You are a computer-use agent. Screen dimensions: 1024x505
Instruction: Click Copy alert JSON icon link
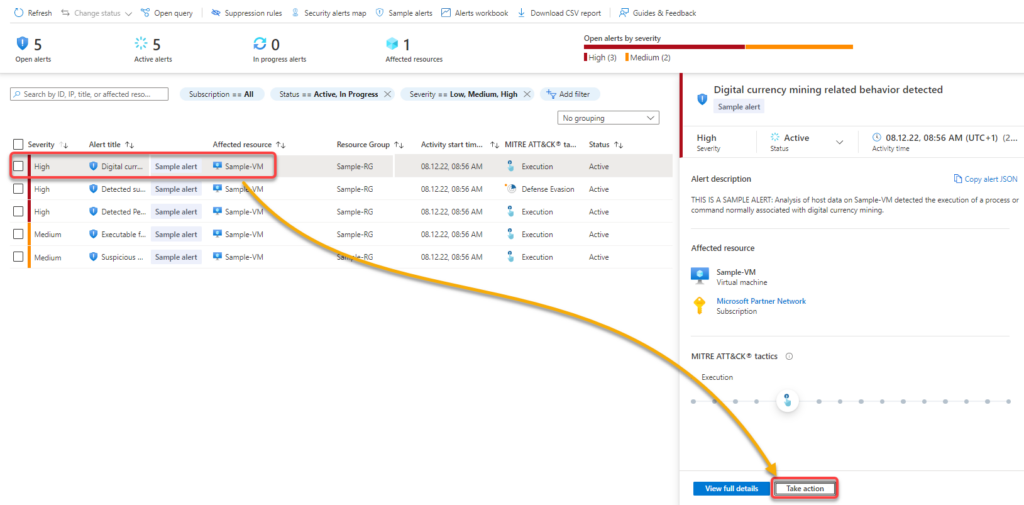[959, 179]
